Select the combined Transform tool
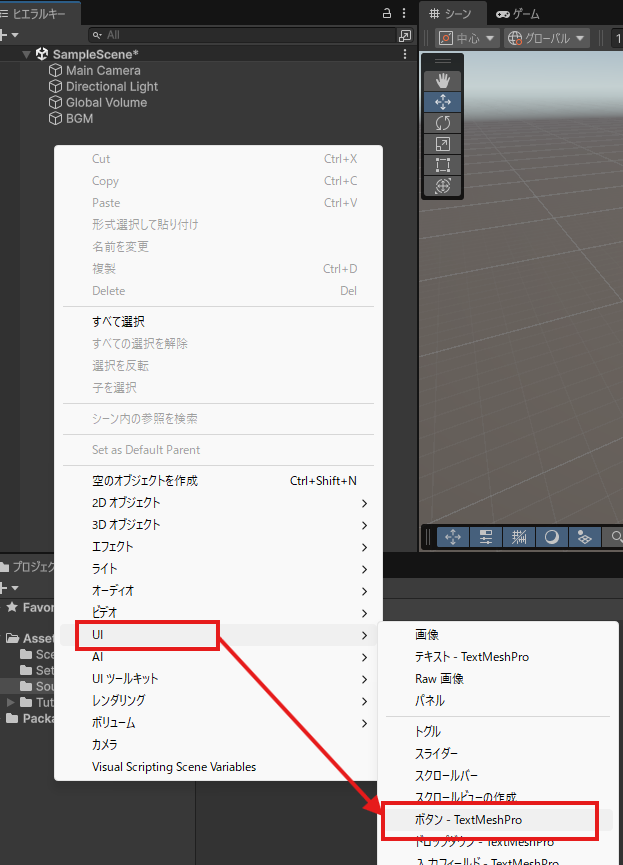Viewport: 623px width, 865px height. [x=443, y=185]
